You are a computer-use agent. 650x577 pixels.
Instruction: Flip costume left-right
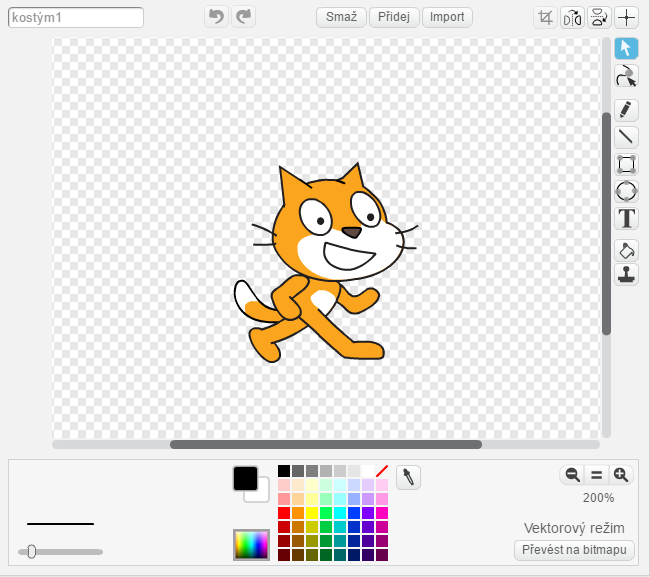(572, 17)
